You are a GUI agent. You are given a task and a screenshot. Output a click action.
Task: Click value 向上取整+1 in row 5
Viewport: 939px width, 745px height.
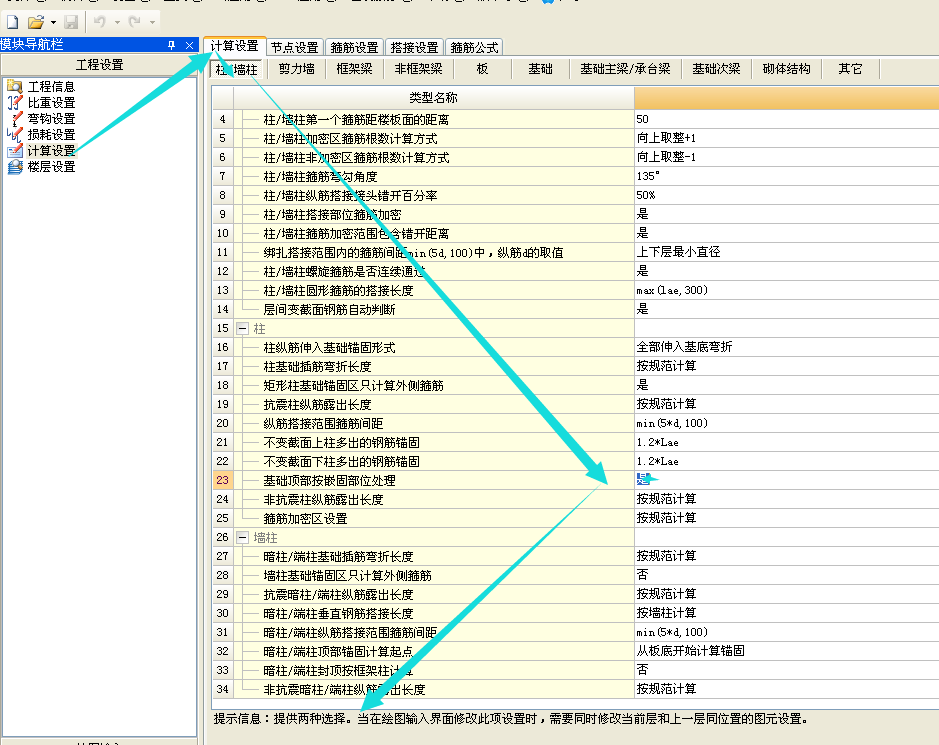point(666,138)
